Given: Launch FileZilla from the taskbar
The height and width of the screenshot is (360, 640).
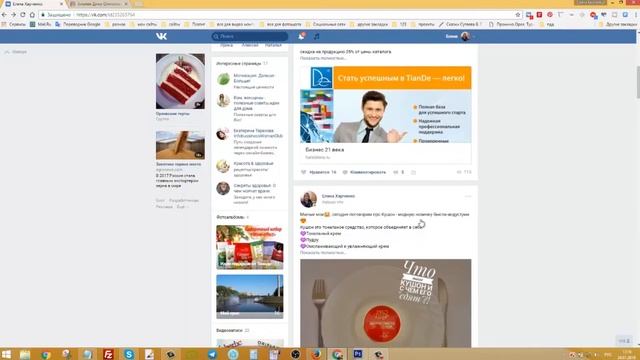Looking at the screenshot, I should pos(108,354).
